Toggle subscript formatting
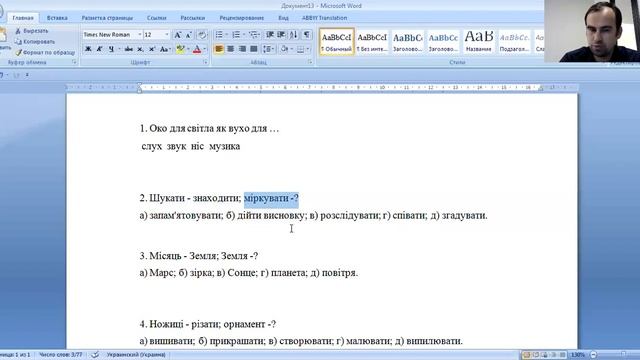Image resolution: width=640 pixels, height=360 pixels. (x=140, y=49)
